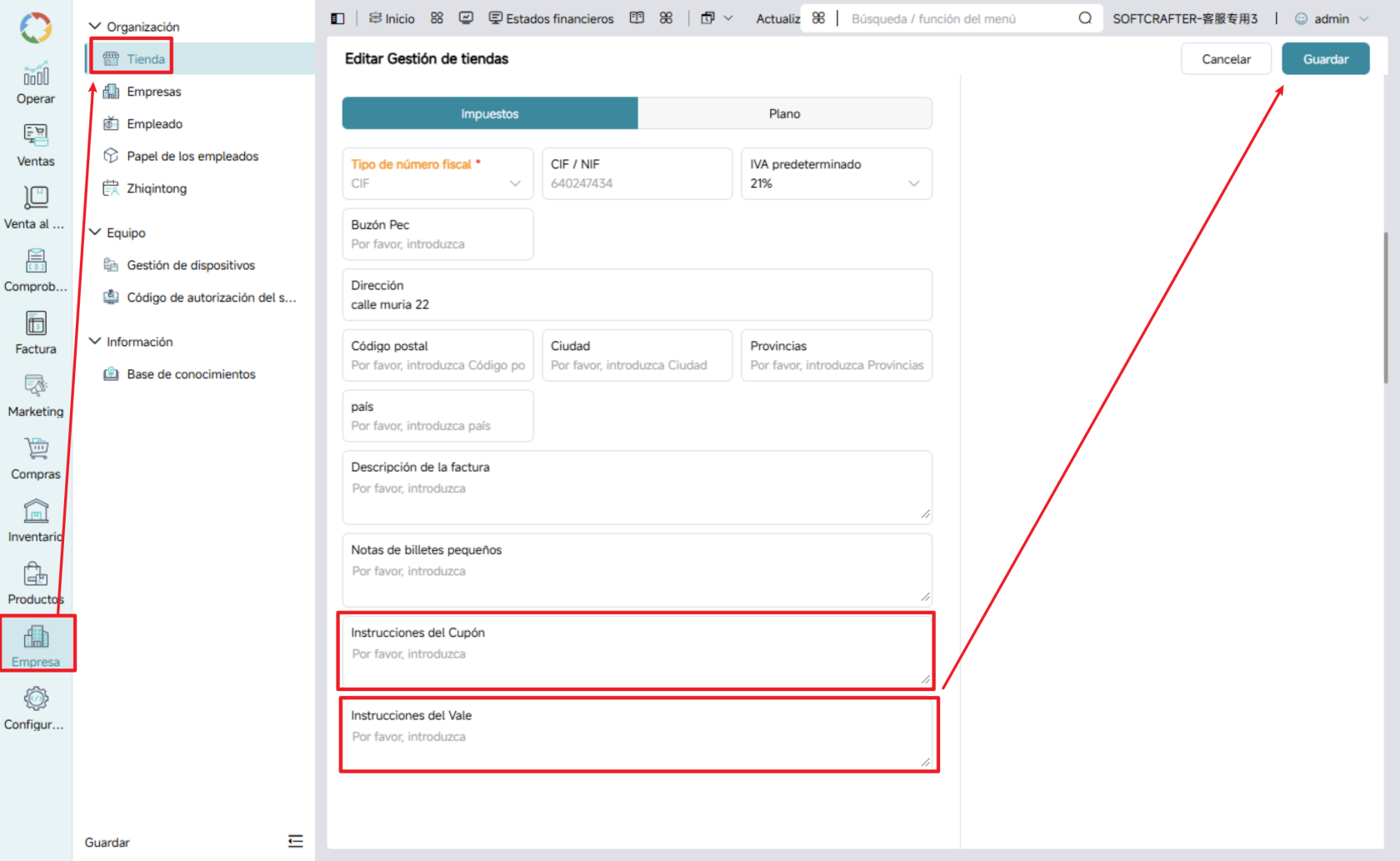Collapse the Organización section
Image resolution: width=1400 pixels, height=861 pixels.
(95, 27)
